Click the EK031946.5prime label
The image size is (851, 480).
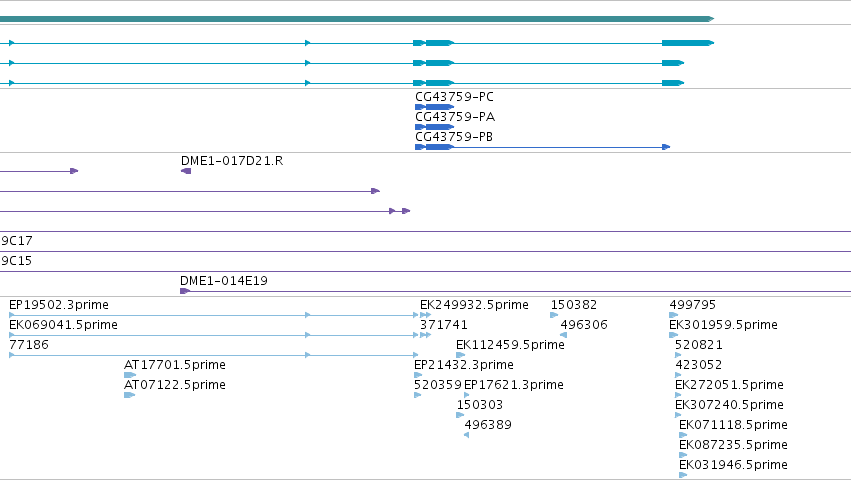pos(733,465)
